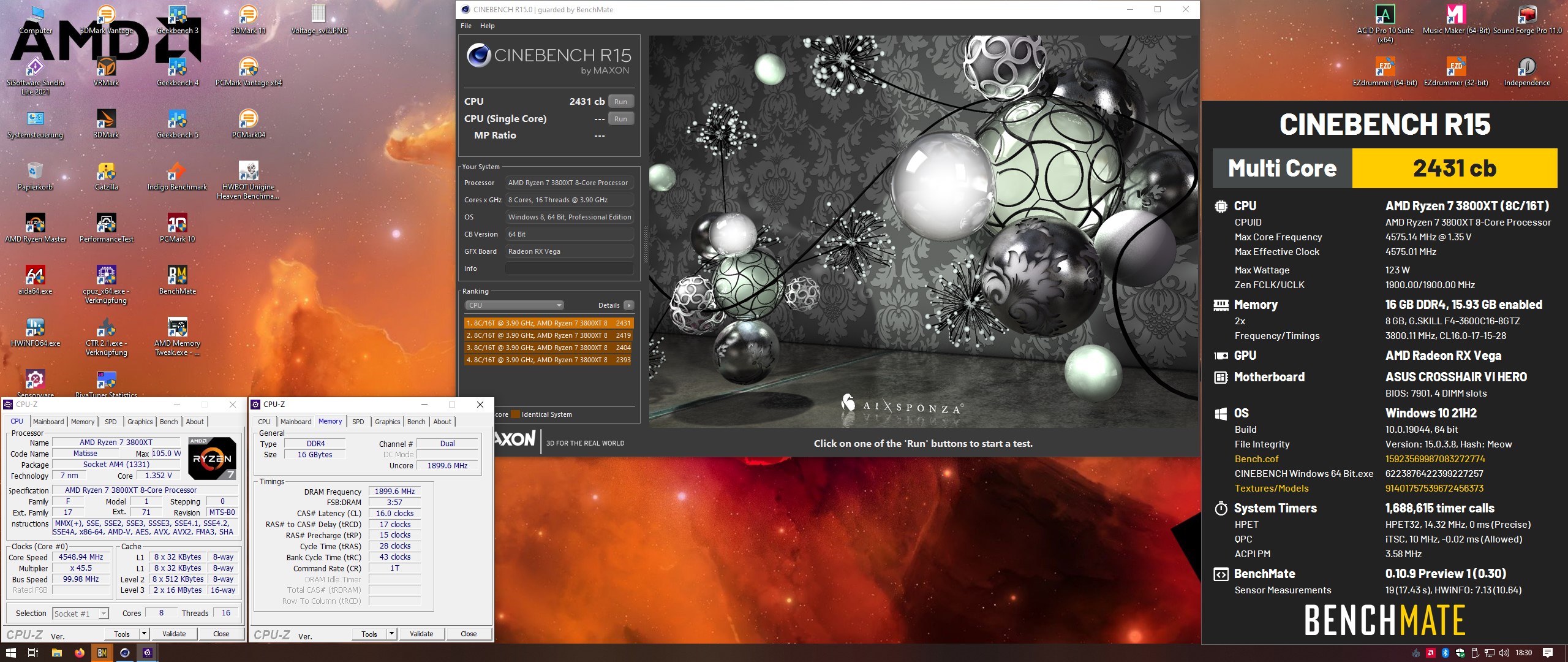Open the 3DMark Vantage icon

click(106, 19)
